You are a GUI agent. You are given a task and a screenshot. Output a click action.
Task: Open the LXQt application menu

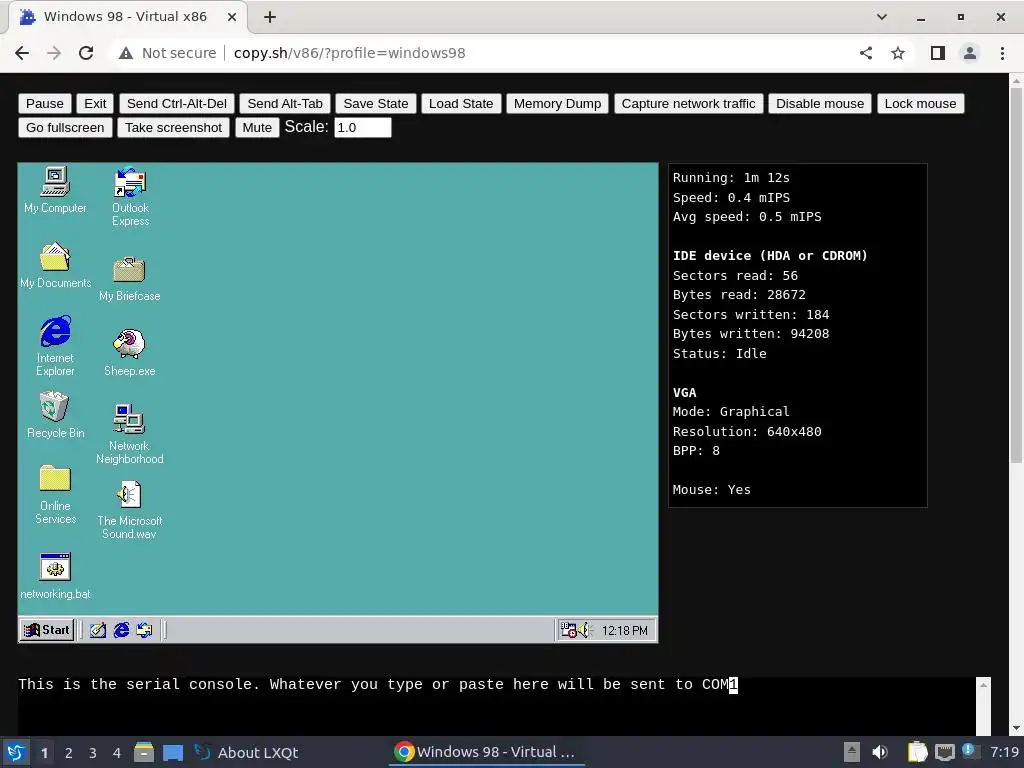click(x=16, y=752)
